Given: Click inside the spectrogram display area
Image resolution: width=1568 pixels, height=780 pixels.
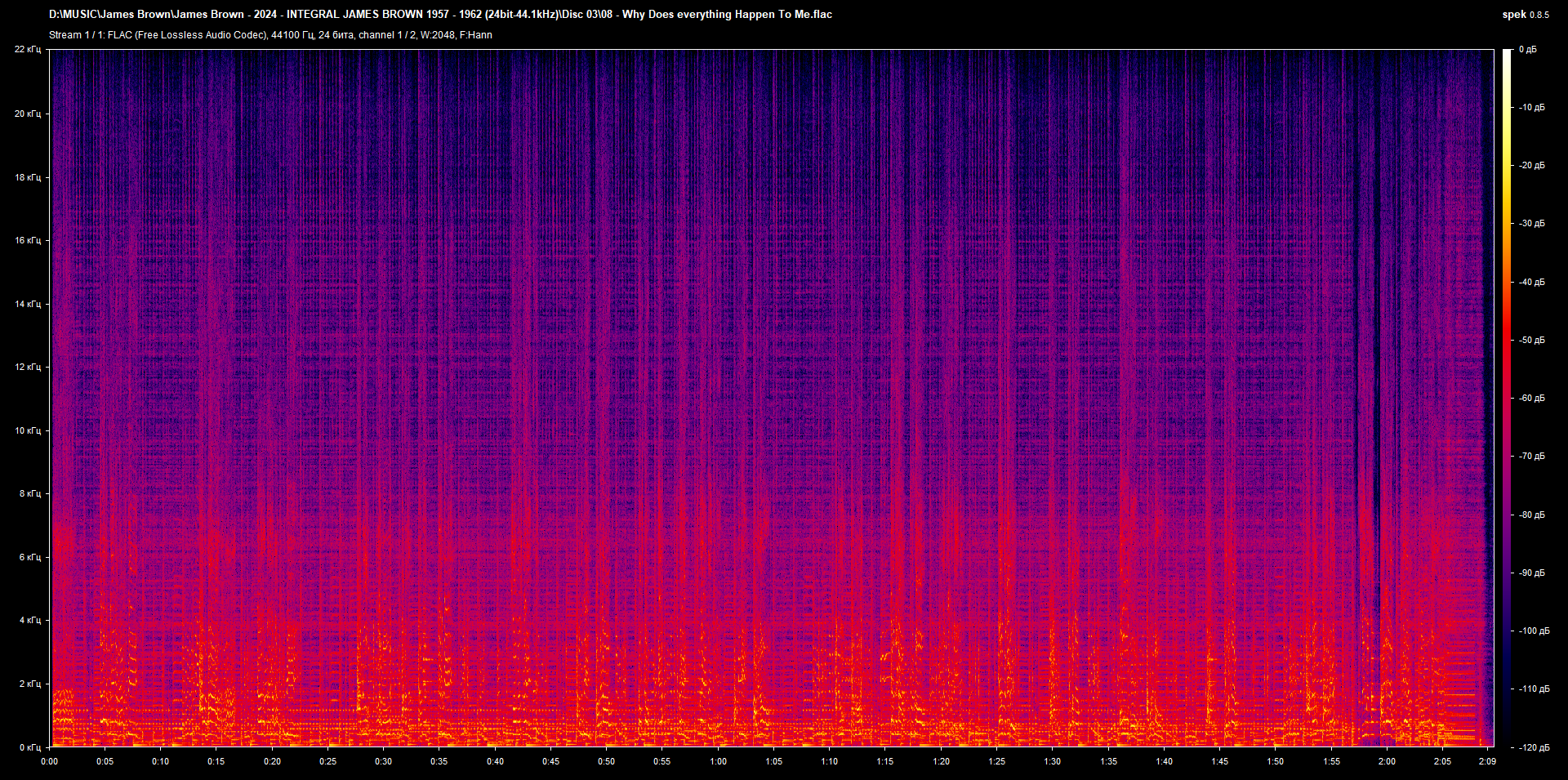Looking at the screenshot, I should click(772, 398).
